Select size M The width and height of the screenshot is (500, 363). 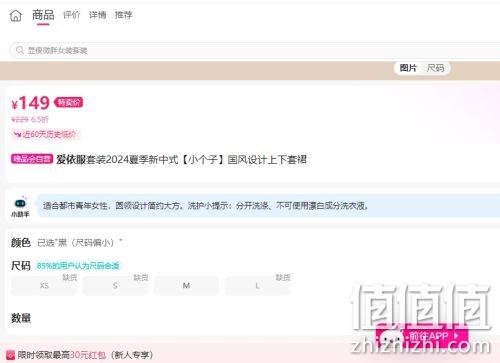coord(186,286)
